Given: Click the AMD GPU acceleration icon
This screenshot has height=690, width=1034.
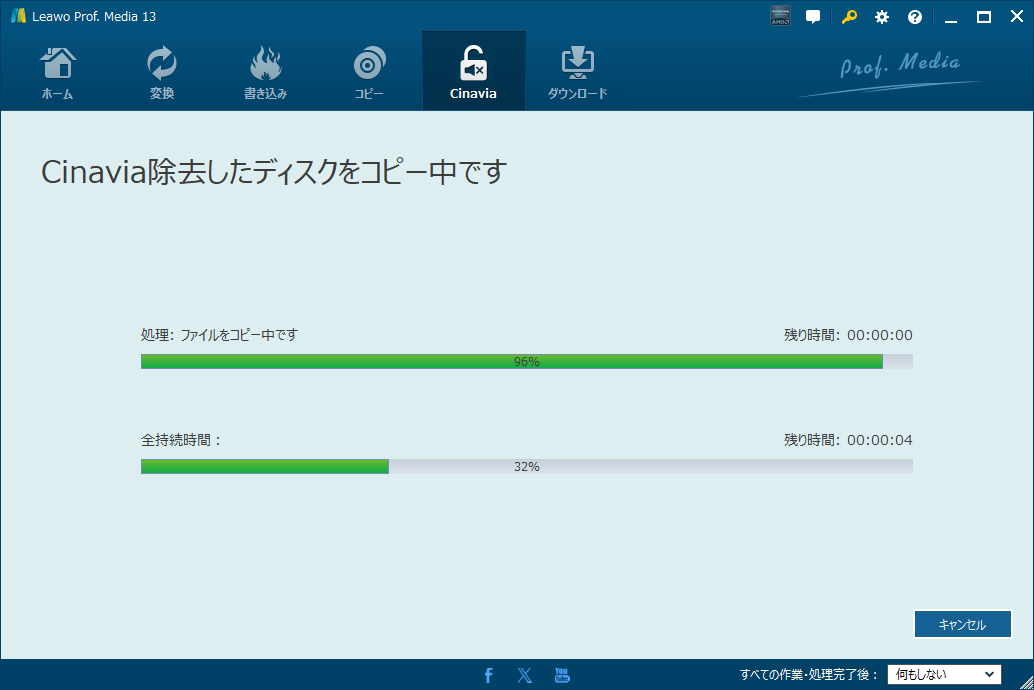Looking at the screenshot, I should tap(780, 16).
